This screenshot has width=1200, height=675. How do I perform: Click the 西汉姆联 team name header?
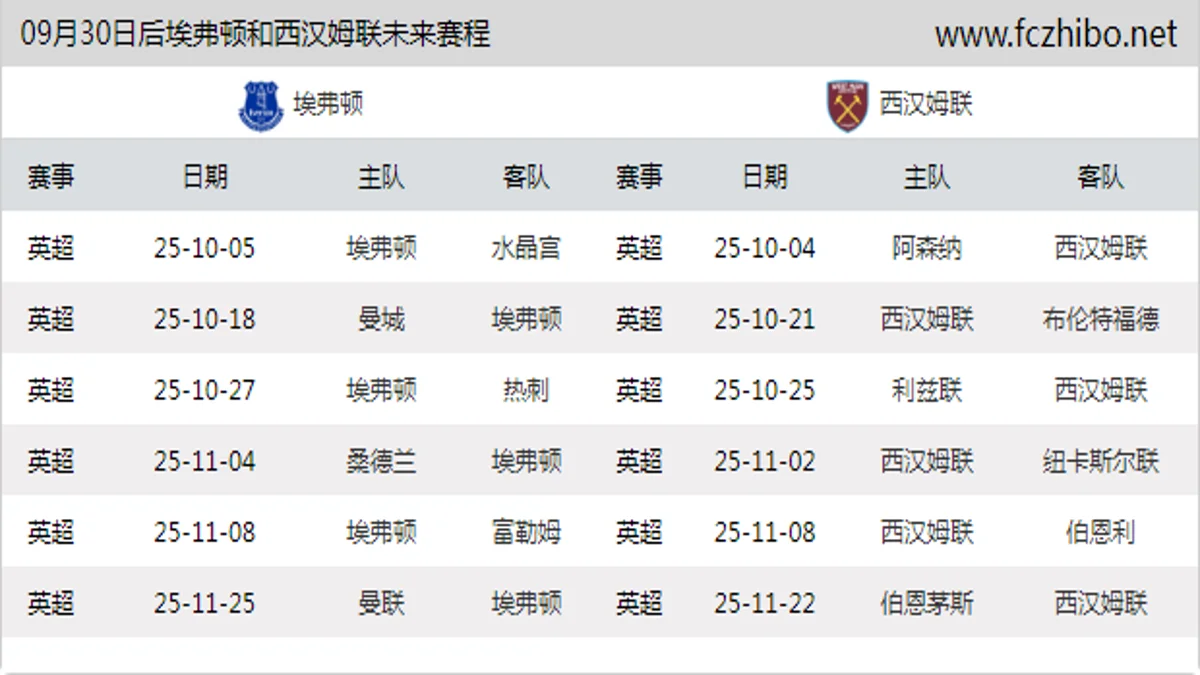(926, 104)
